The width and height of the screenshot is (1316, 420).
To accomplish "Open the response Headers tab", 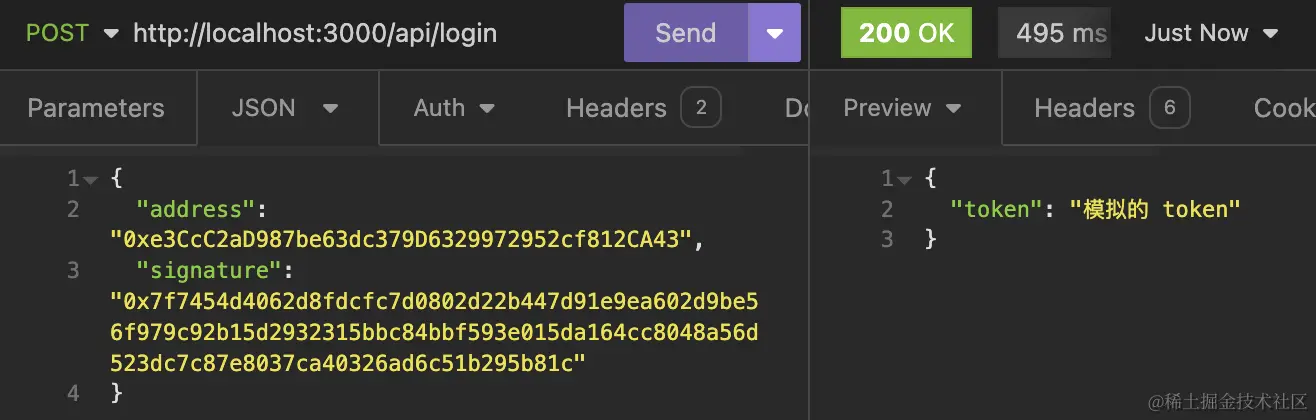I will pyautogui.click(x=1084, y=108).
